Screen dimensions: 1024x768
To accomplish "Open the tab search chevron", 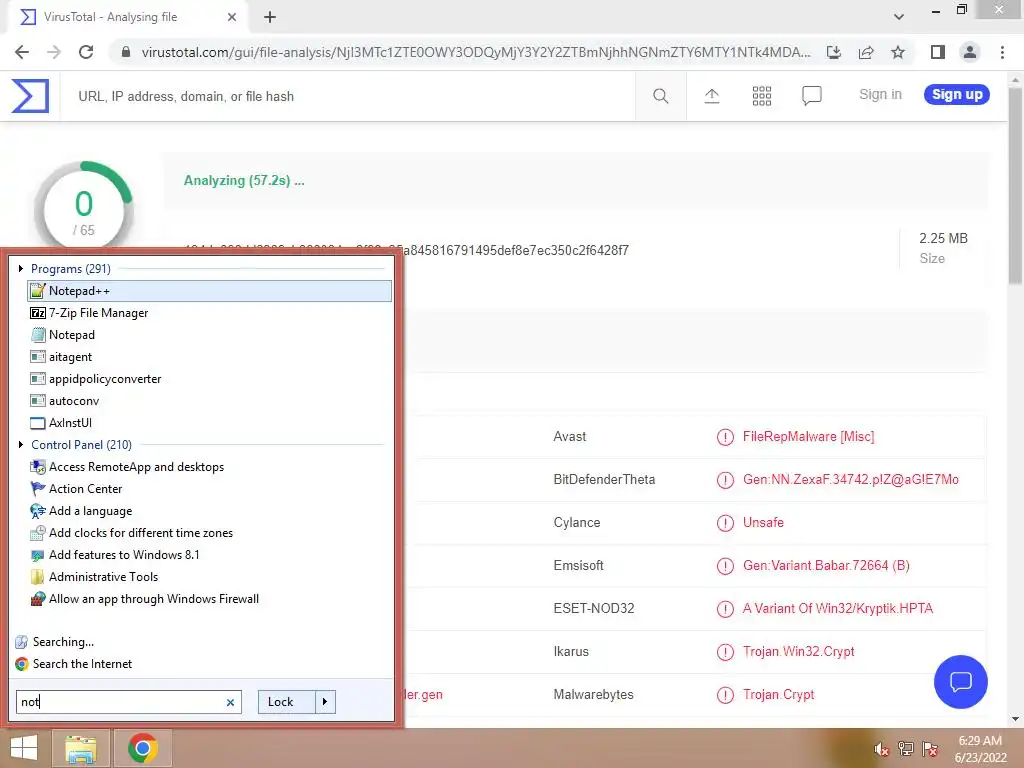I will point(899,17).
